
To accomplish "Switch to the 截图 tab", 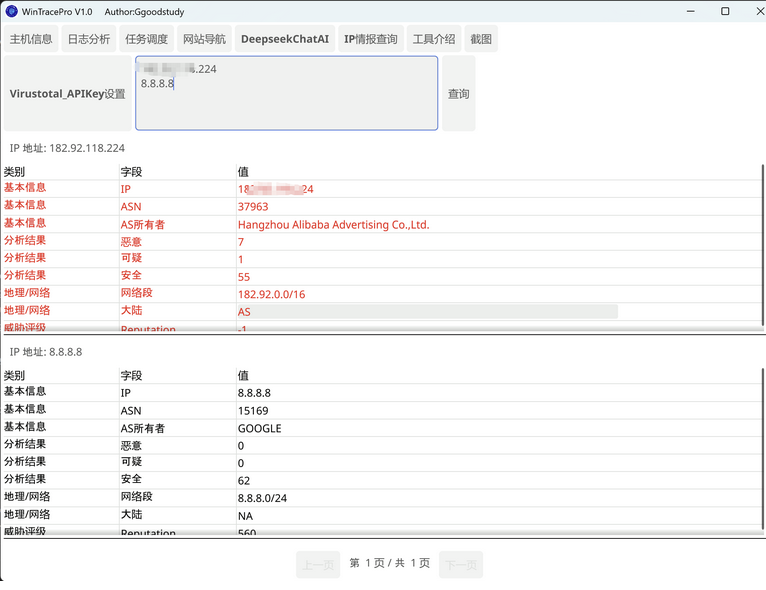I will click(x=481, y=39).
